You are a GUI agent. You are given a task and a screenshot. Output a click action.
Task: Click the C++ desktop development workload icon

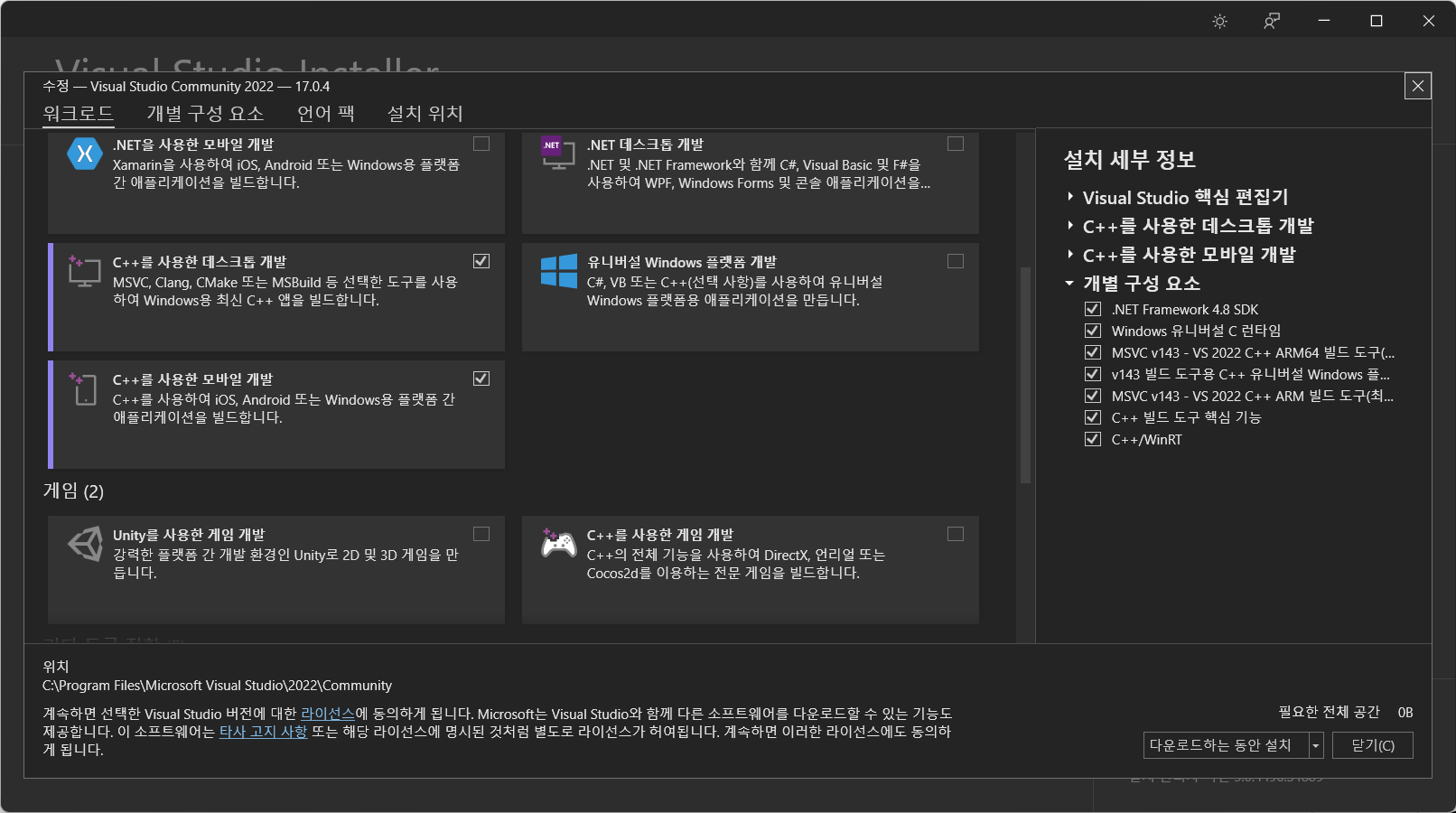click(84, 271)
